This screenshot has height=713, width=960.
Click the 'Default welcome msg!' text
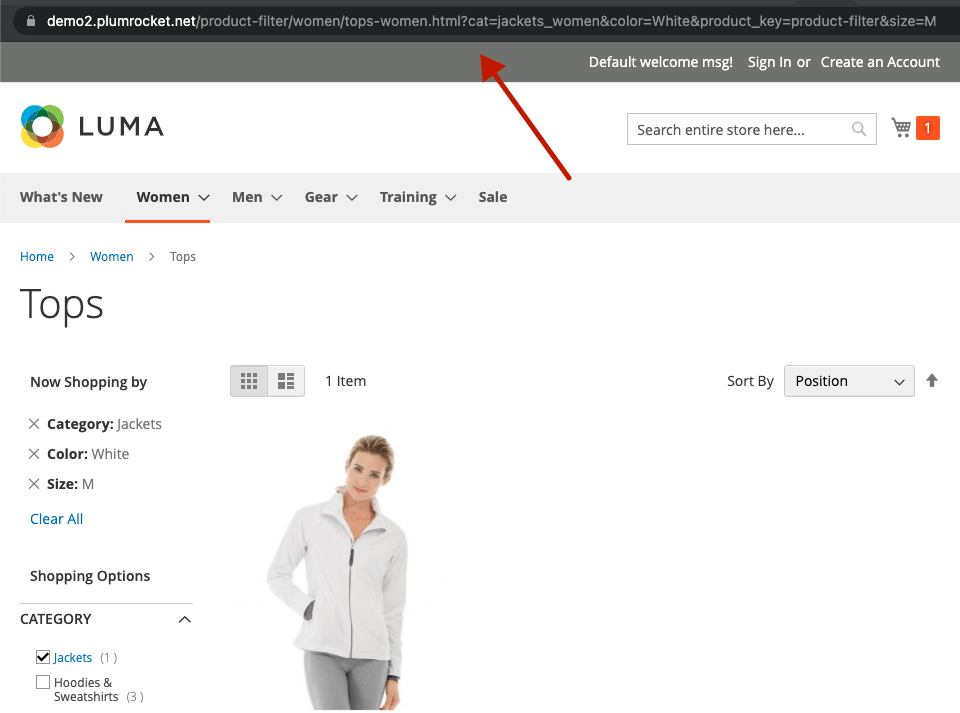coord(661,62)
